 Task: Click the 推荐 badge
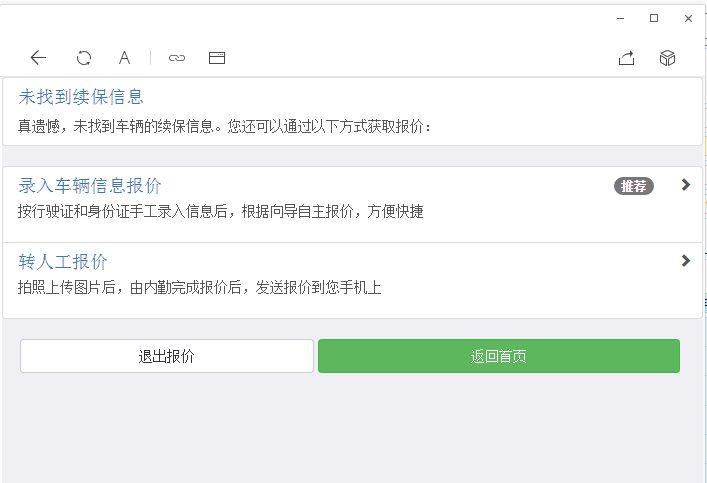pyautogui.click(x=633, y=186)
